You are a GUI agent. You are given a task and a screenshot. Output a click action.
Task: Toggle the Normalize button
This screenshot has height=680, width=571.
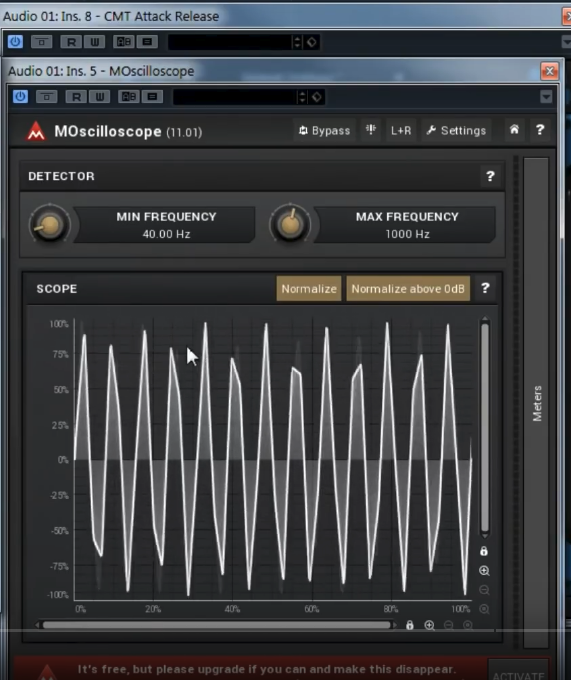(x=309, y=289)
